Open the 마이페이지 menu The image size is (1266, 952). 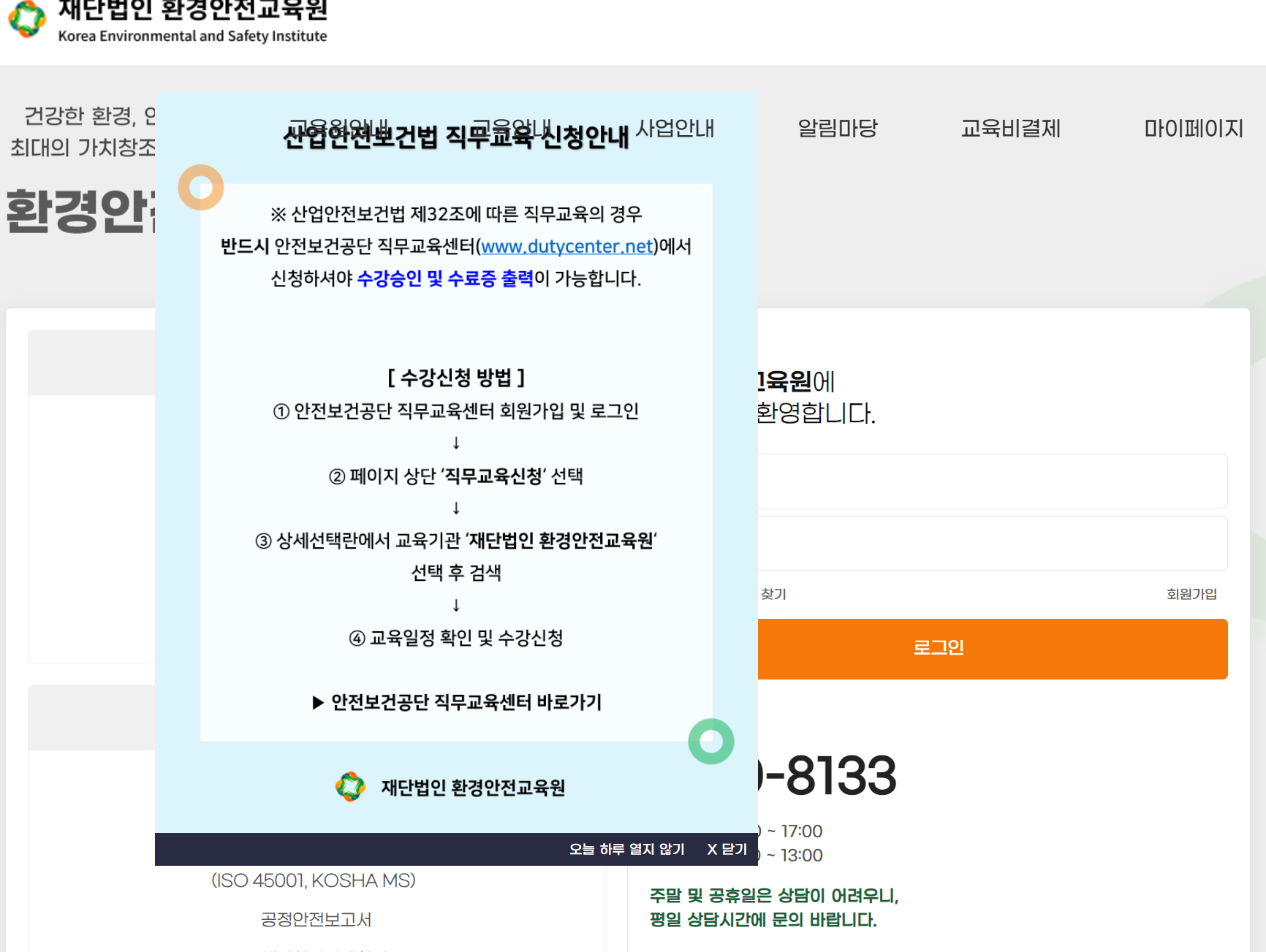pyautogui.click(x=1193, y=129)
